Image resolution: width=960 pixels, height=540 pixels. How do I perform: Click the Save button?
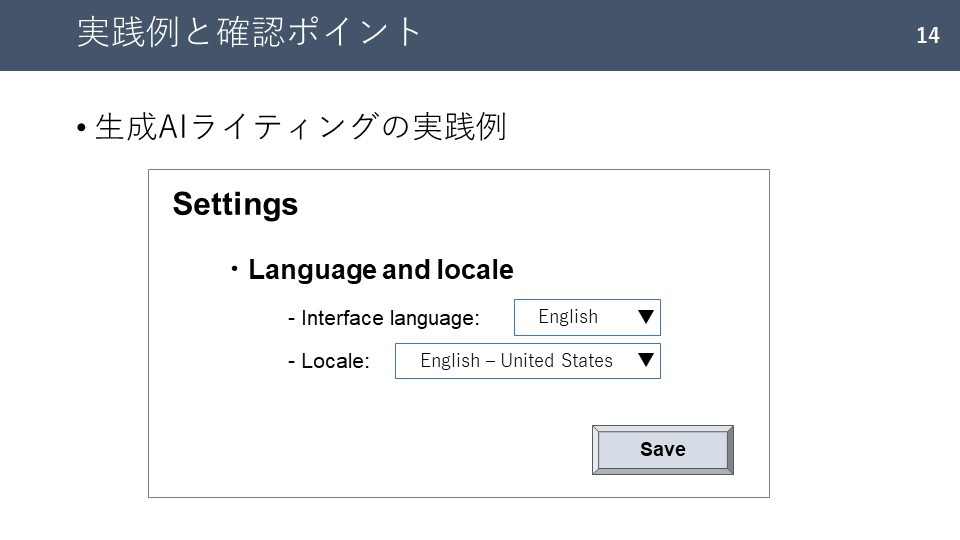[x=662, y=450]
